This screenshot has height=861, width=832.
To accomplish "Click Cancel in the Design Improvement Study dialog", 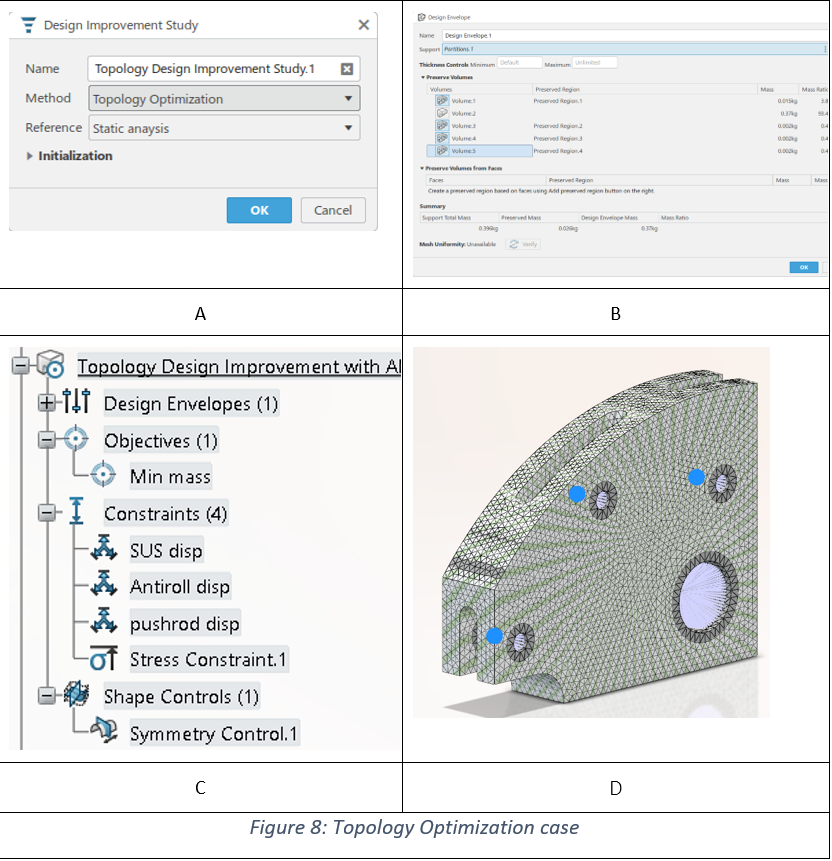I will 333,210.
